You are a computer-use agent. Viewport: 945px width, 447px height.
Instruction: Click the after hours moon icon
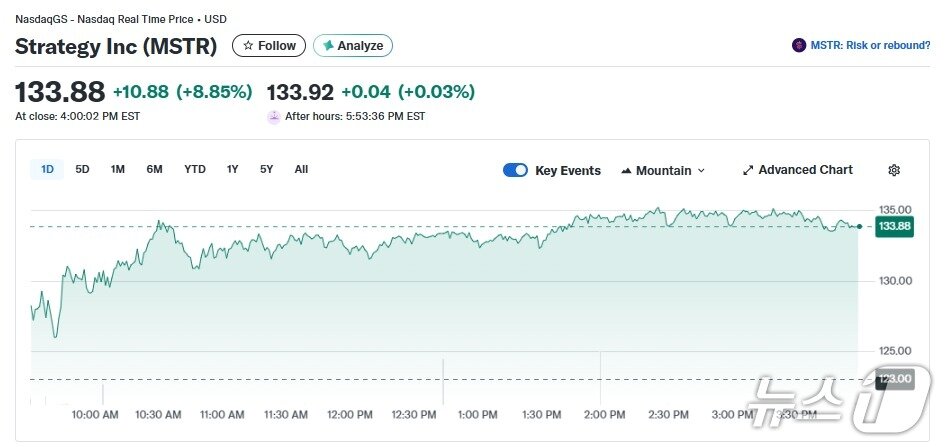click(274, 116)
